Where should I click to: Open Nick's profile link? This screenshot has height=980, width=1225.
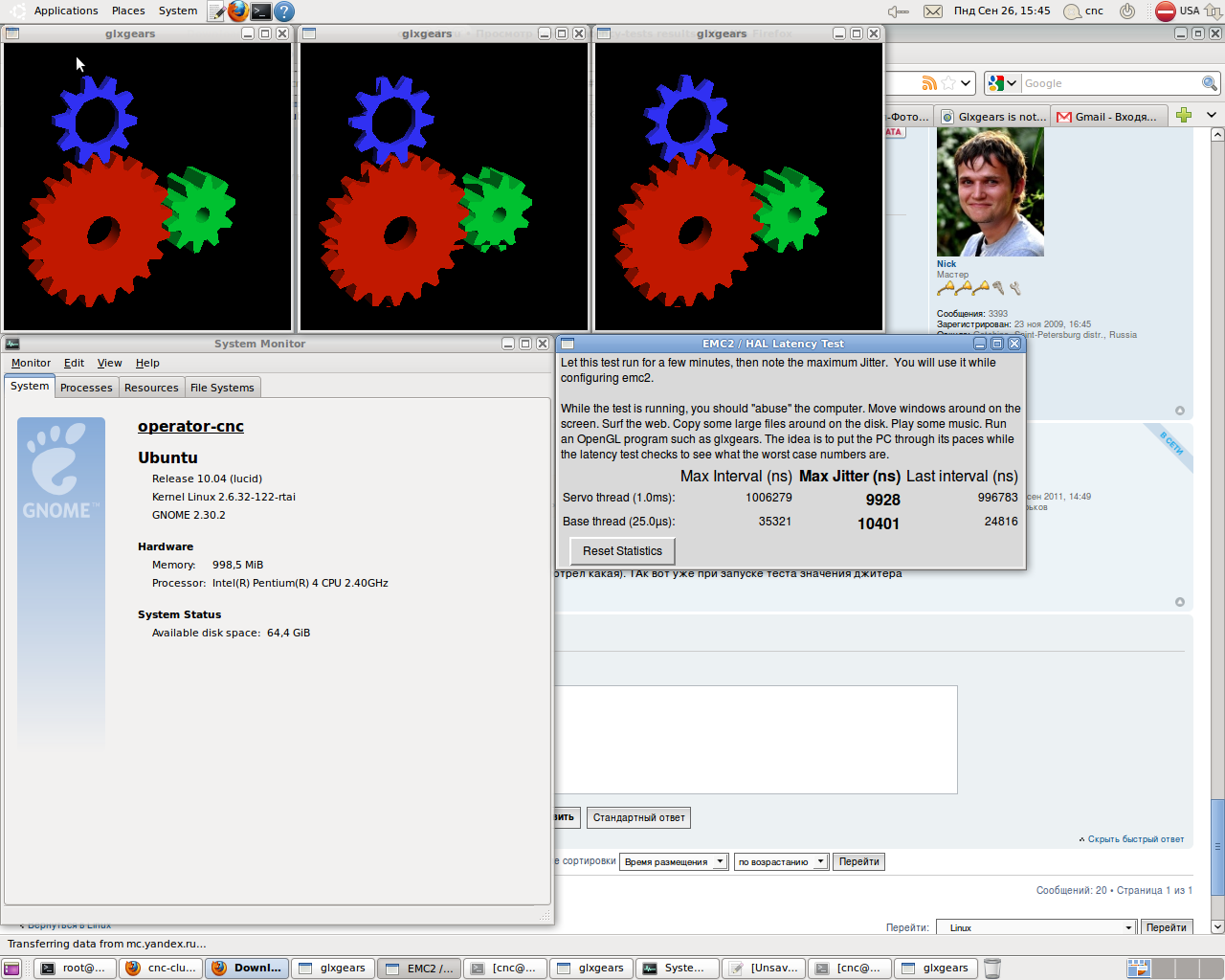(x=947, y=264)
